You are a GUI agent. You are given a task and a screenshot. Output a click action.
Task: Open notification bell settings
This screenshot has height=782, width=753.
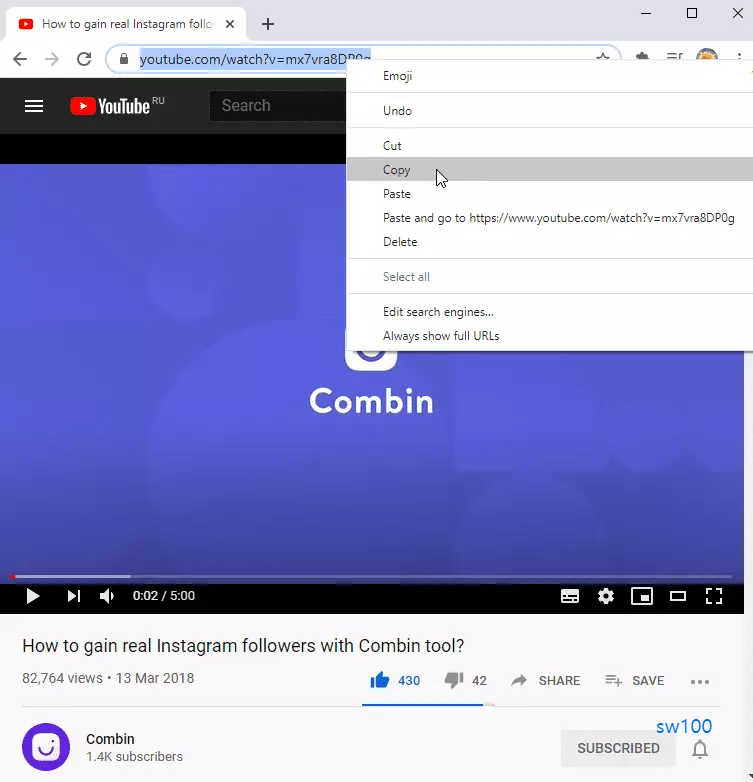700,749
